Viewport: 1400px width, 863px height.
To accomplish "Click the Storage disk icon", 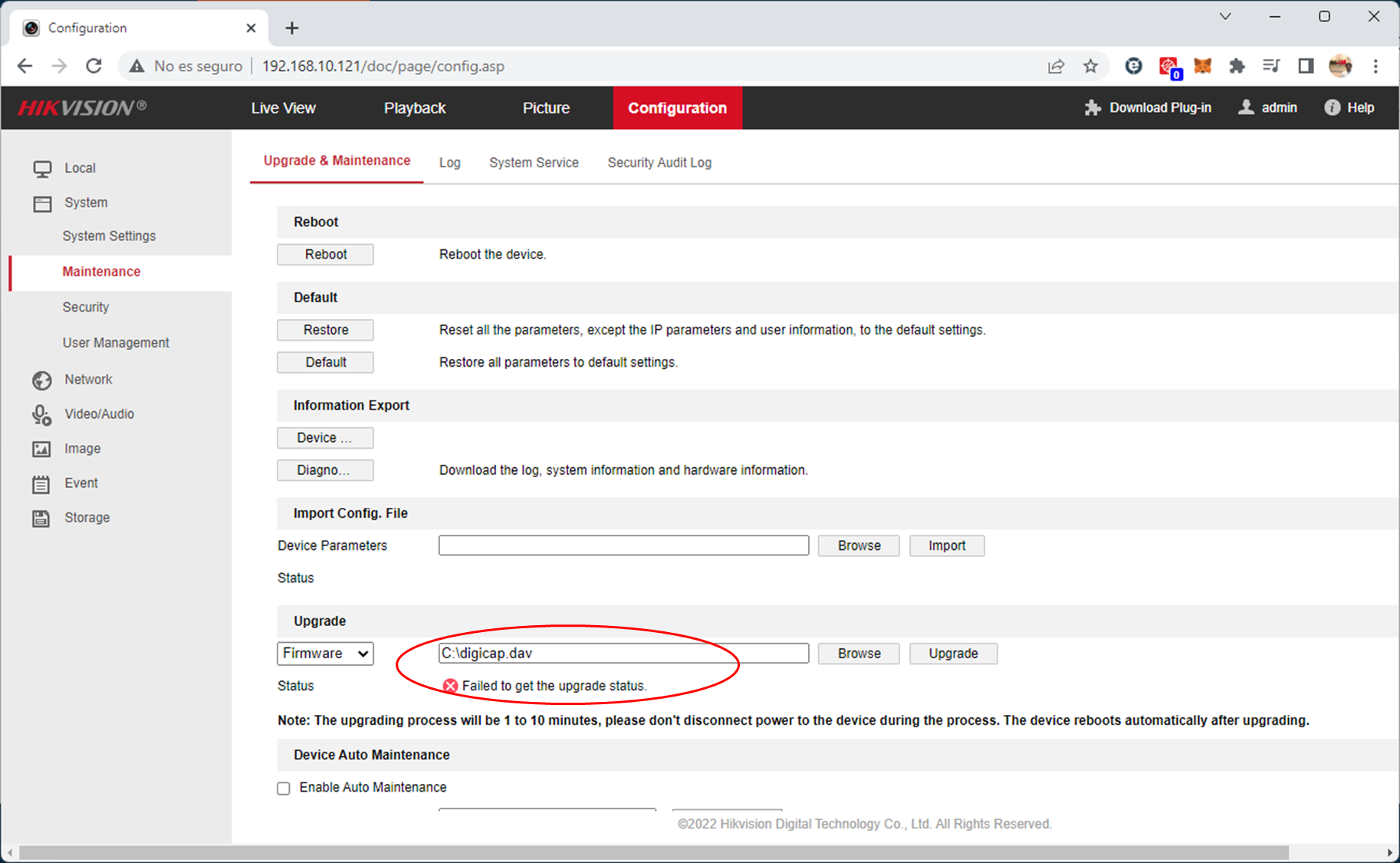I will click(41, 519).
